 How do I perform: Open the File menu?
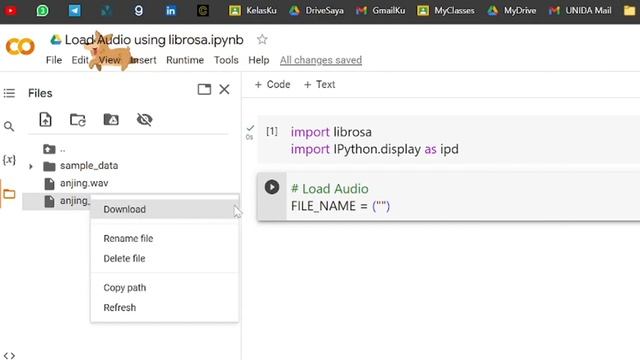54,60
